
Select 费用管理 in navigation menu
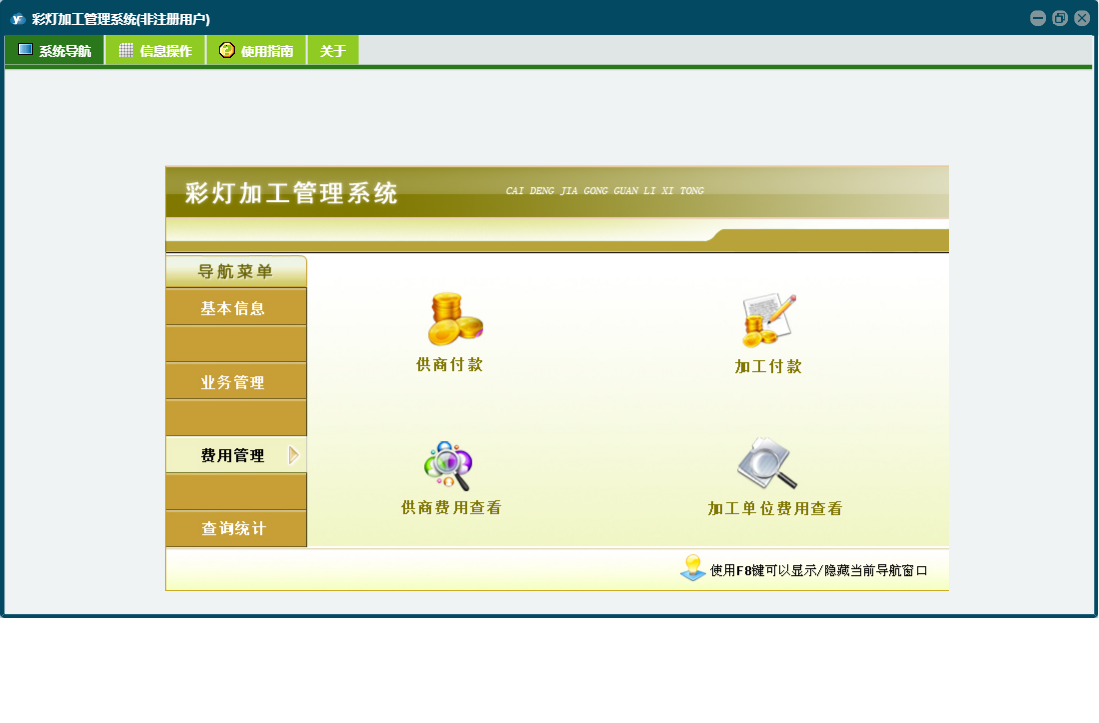point(236,455)
